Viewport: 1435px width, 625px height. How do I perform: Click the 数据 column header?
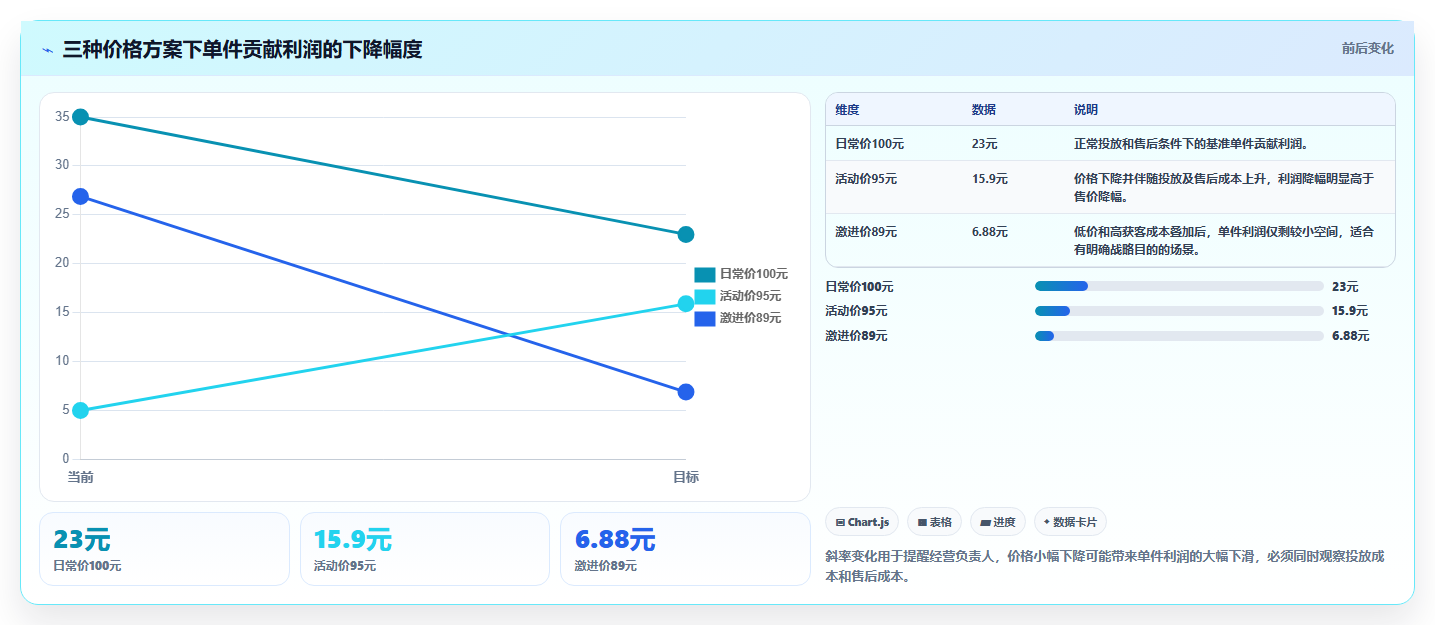click(983, 110)
